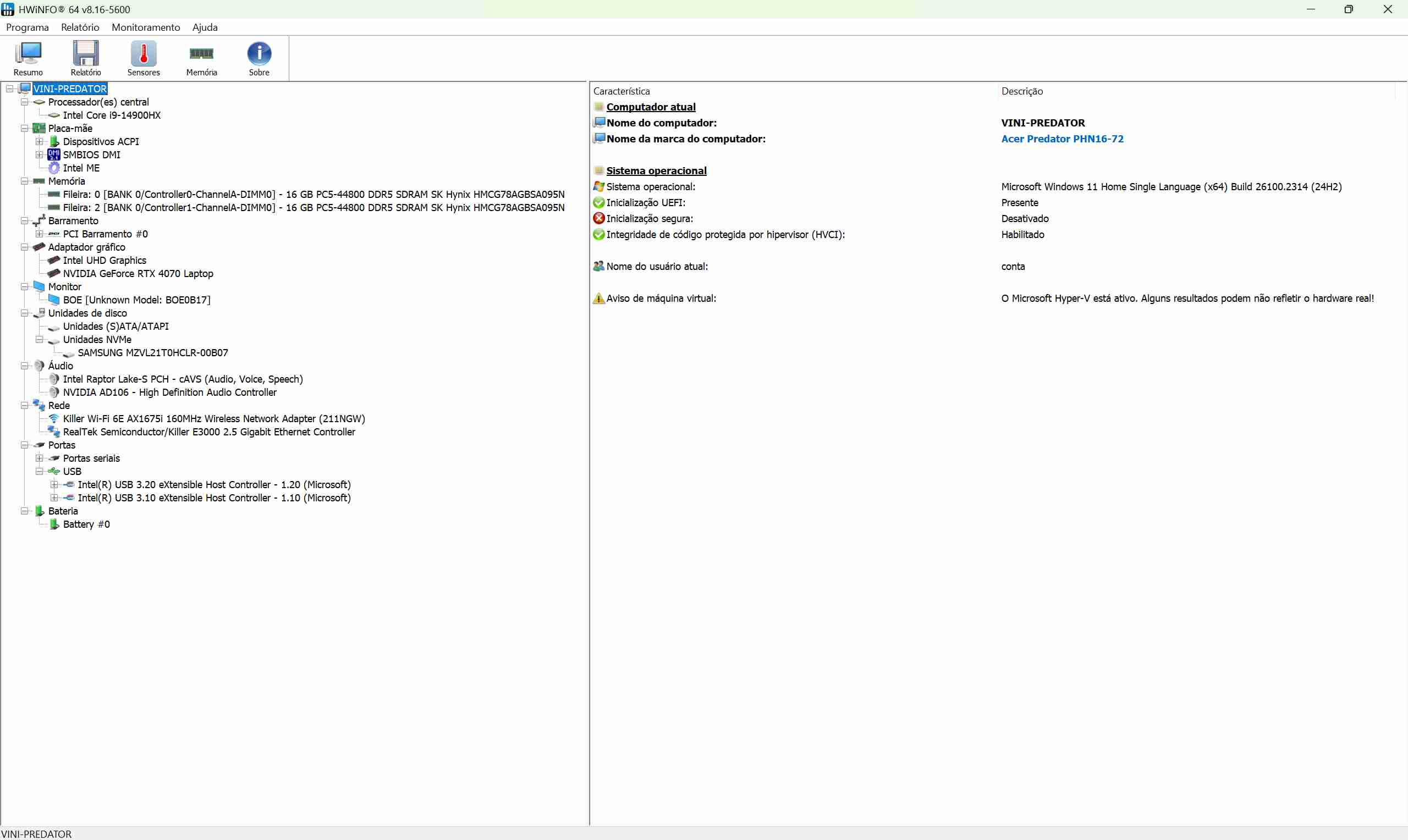Restore down the HWiNFO window
This screenshot has height=840, width=1408.
coord(1349,9)
